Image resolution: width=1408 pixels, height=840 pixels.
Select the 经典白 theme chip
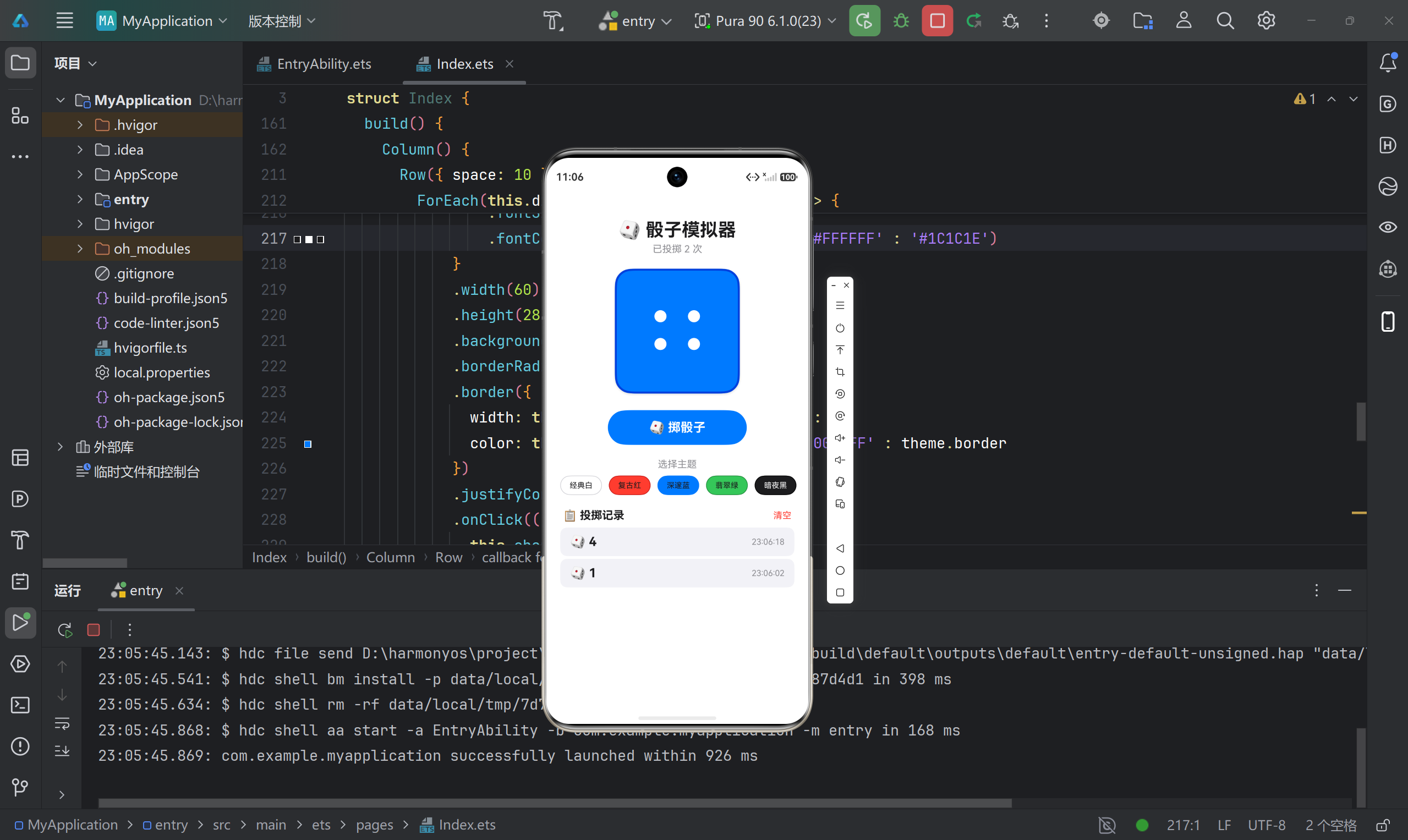[x=581, y=486]
